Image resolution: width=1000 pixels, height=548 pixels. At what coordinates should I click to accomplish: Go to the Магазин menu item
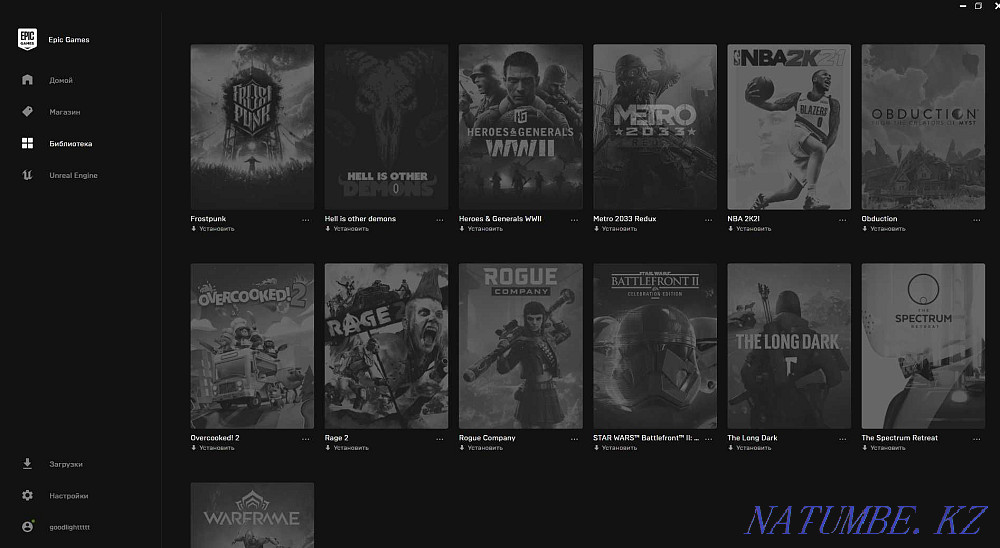pyautogui.click(x=65, y=112)
